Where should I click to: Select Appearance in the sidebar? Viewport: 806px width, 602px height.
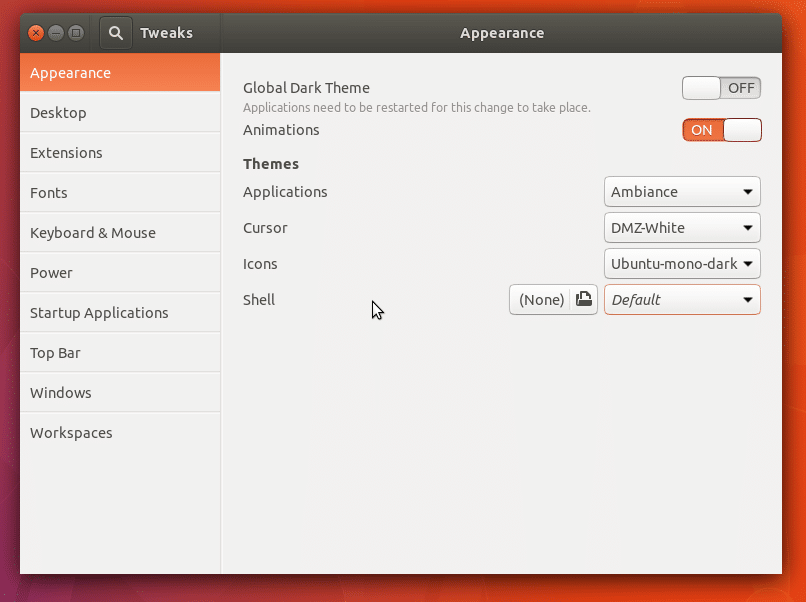[120, 72]
